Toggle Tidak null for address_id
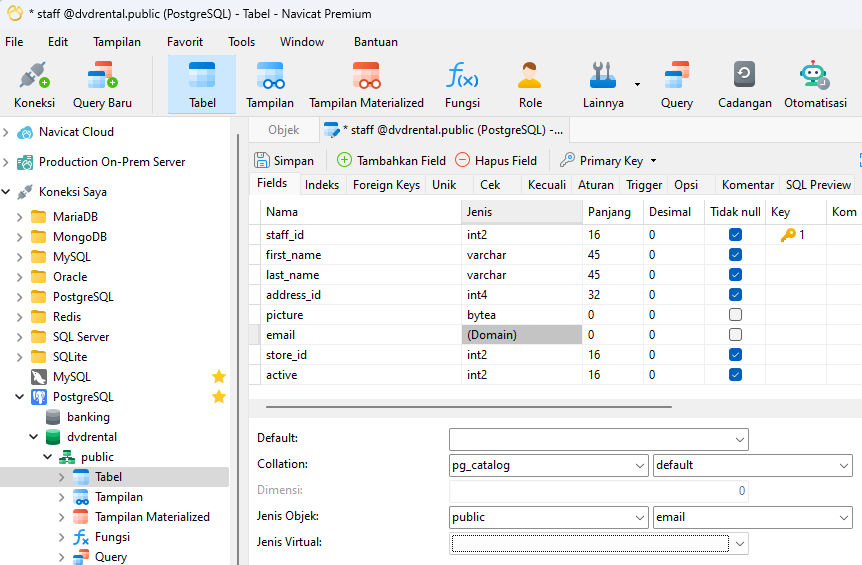 (735, 295)
